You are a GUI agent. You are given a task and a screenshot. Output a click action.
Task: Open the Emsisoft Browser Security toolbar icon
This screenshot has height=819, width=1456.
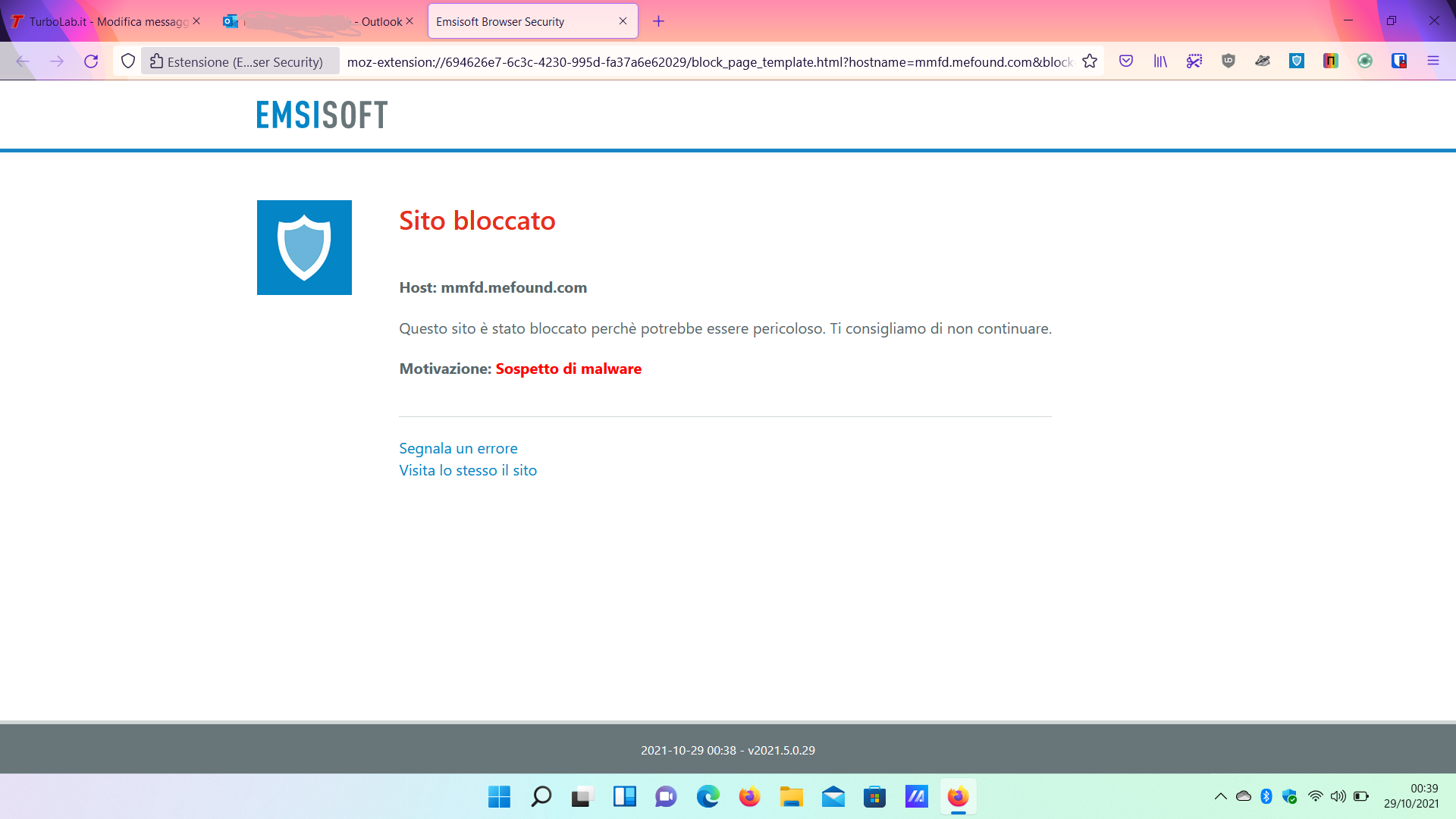pyautogui.click(x=1297, y=61)
